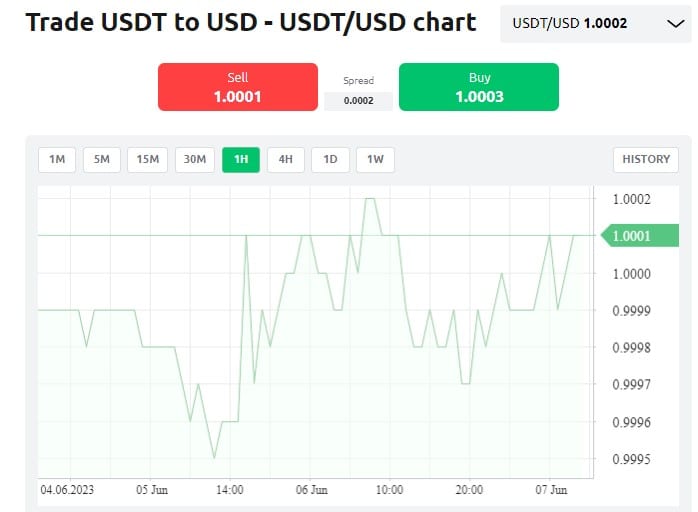The width and height of the screenshot is (698, 512).
Task: Select the 30M timeframe
Action: 195,159
